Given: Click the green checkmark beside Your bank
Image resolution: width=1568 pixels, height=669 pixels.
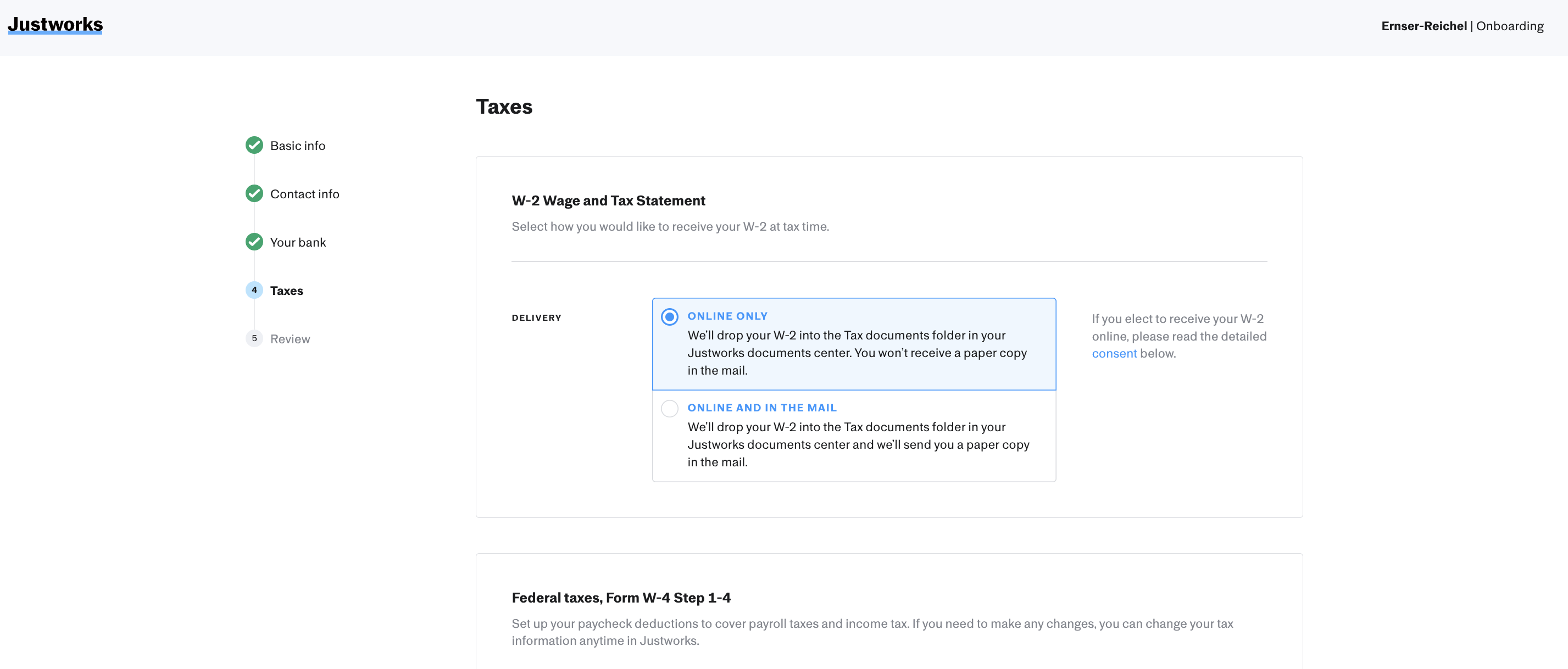Looking at the screenshot, I should click(254, 242).
